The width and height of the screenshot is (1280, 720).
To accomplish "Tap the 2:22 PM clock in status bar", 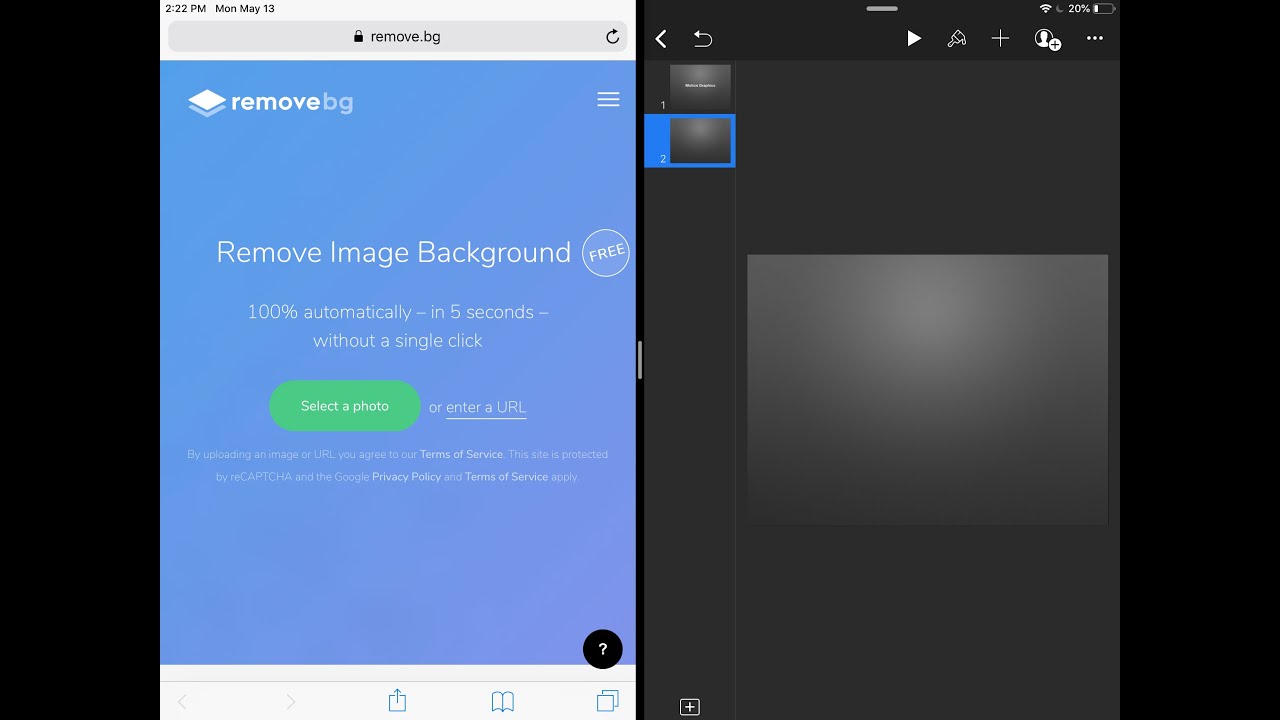I will 186,8.
